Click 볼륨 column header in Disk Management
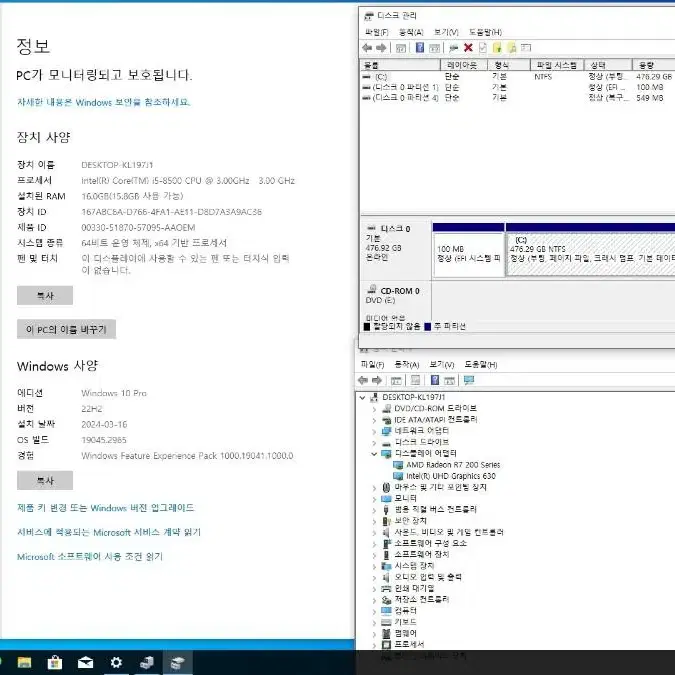The width and height of the screenshot is (675, 675). (x=400, y=65)
